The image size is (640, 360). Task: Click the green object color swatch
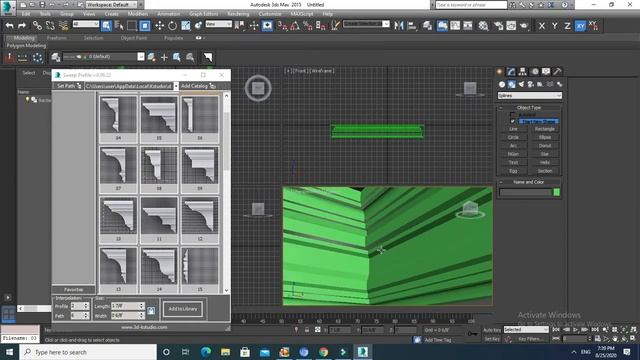click(556, 192)
